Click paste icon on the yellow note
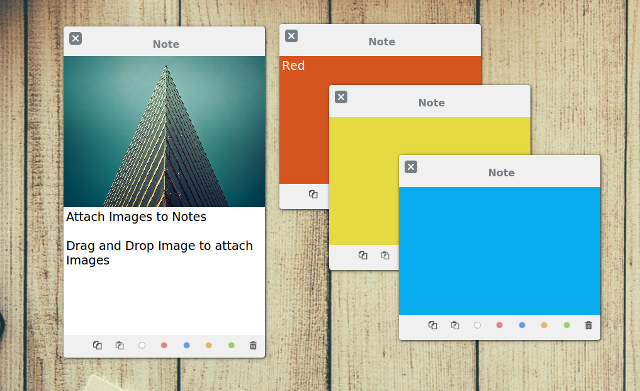 click(x=385, y=255)
